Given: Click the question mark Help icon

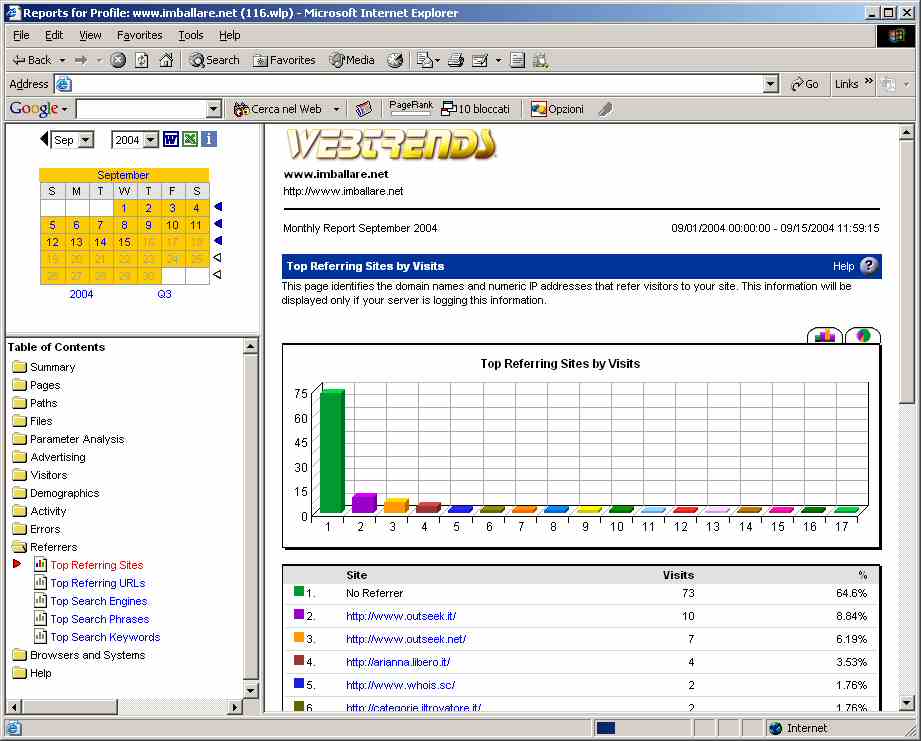Looking at the screenshot, I should (869, 266).
